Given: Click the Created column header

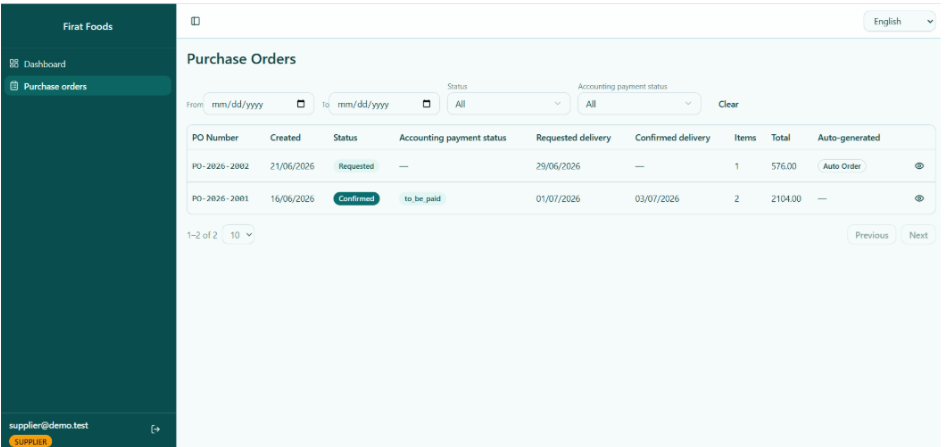Looking at the screenshot, I should 285,137.
